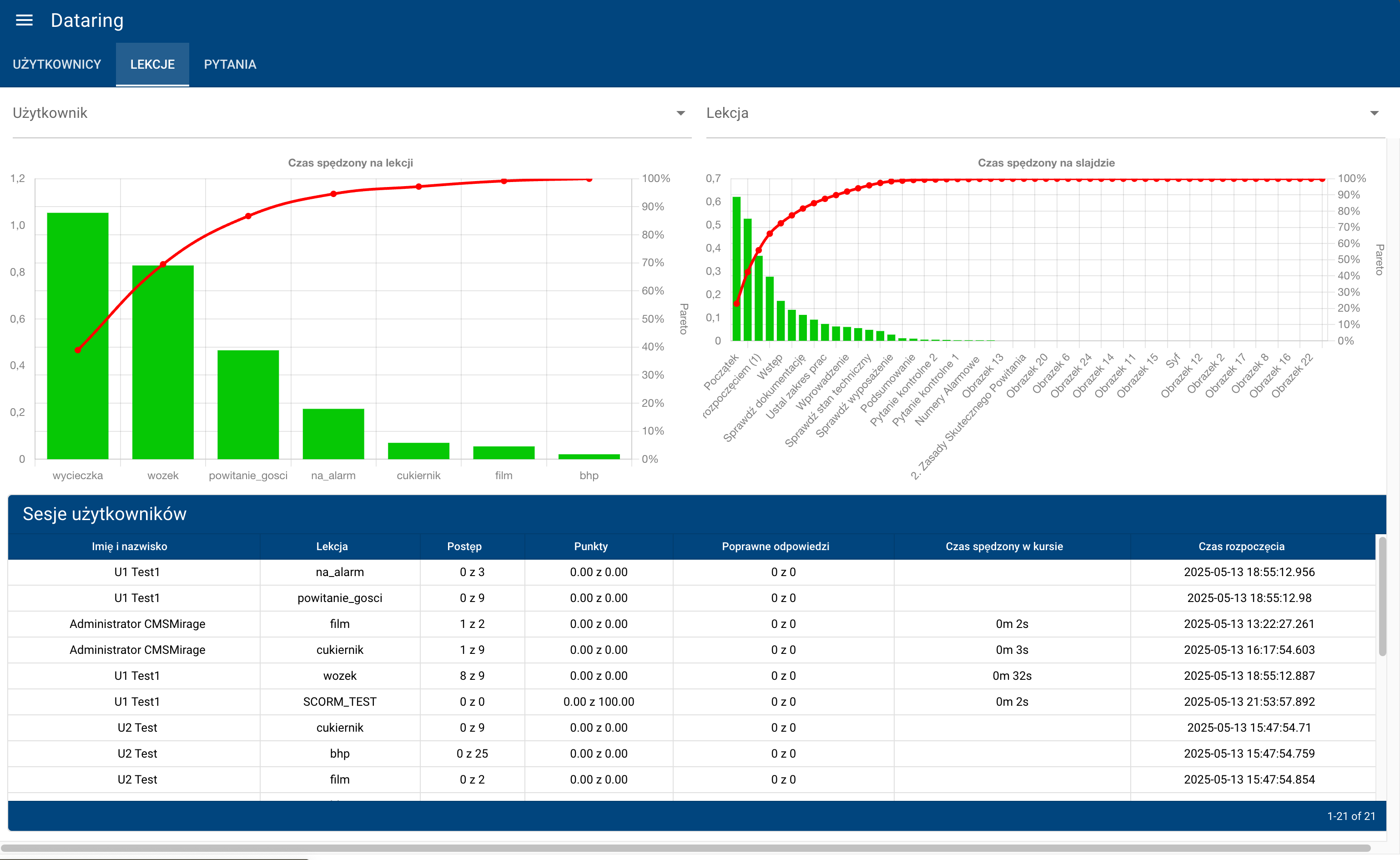Select the LEKCJE tab
This screenshot has width=1400, height=860.
click(x=152, y=64)
